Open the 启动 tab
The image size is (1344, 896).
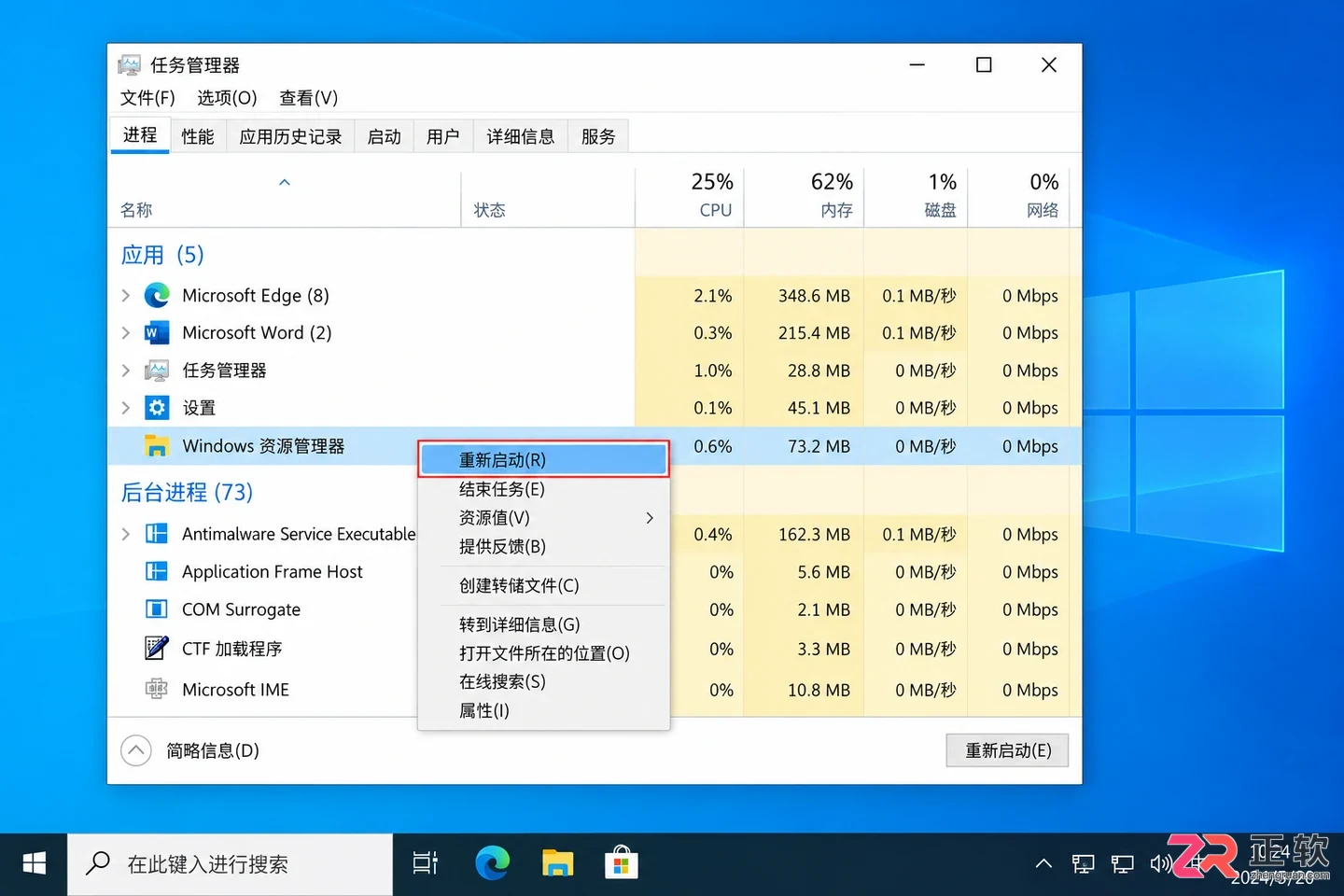pos(384,136)
